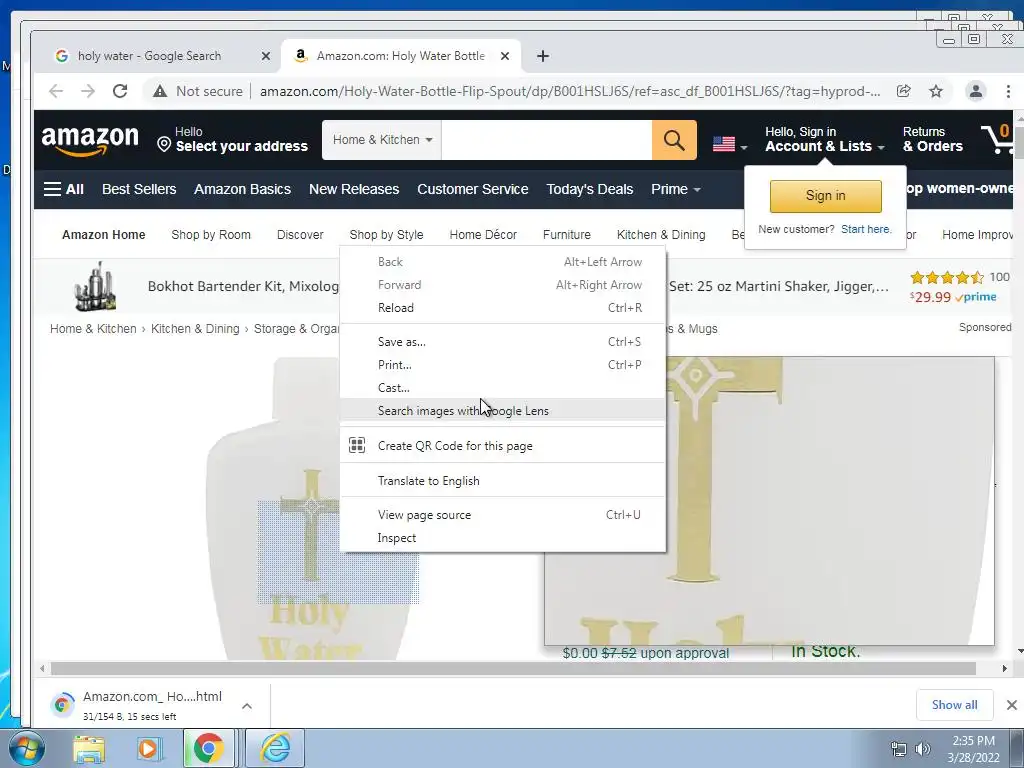Click Kitchen & Dining breadcrumb link
This screenshot has height=768, width=1024.
point(195,328)
